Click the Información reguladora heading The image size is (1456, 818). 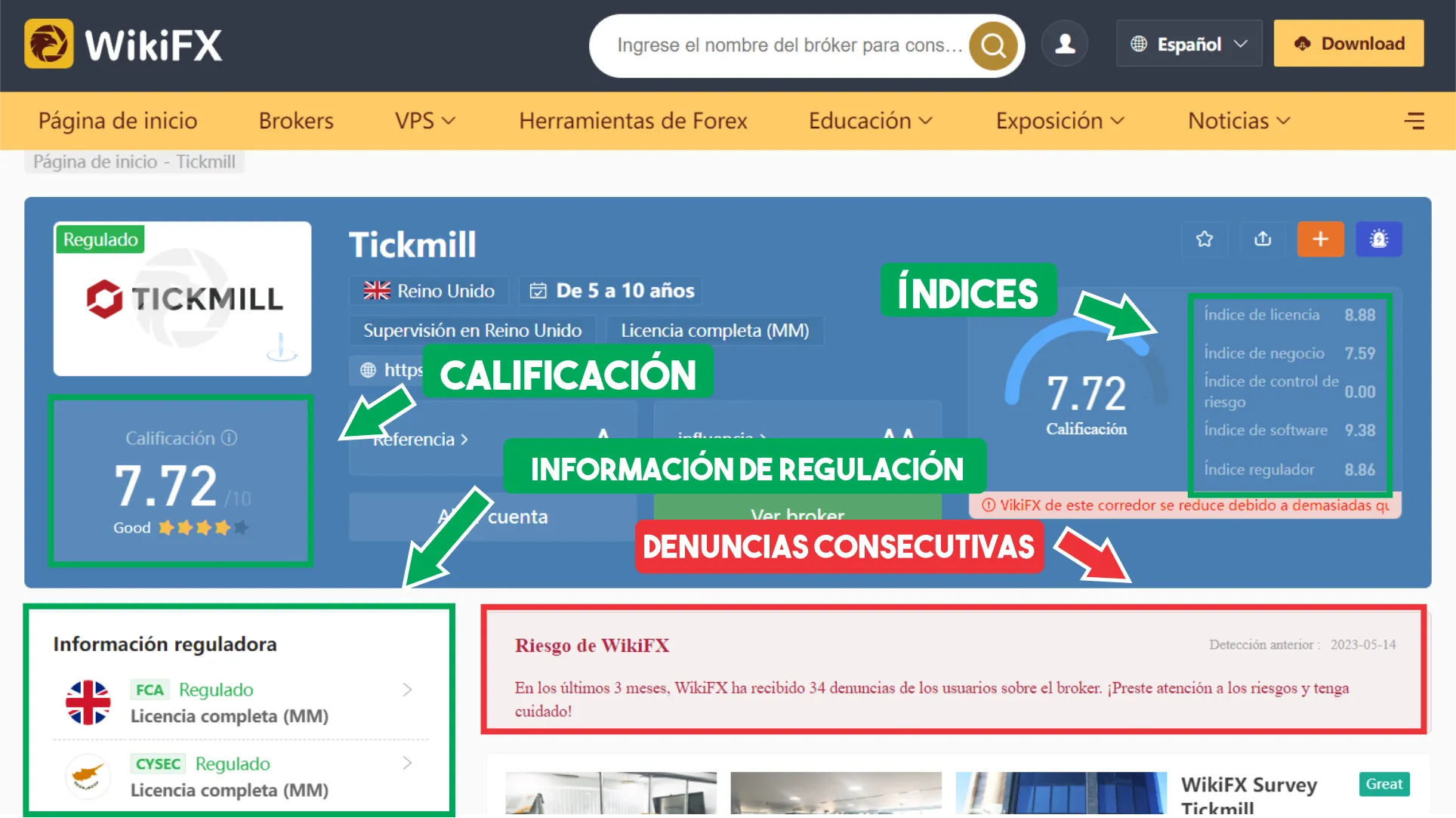[x=165, y=644]
